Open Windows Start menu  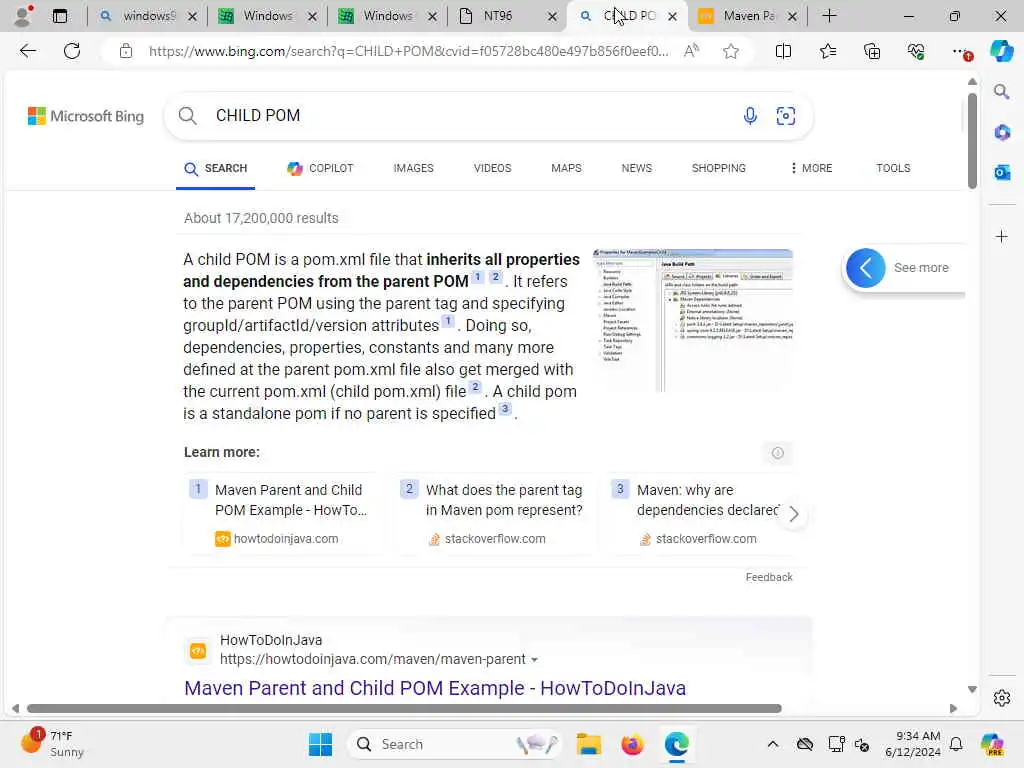320,744
